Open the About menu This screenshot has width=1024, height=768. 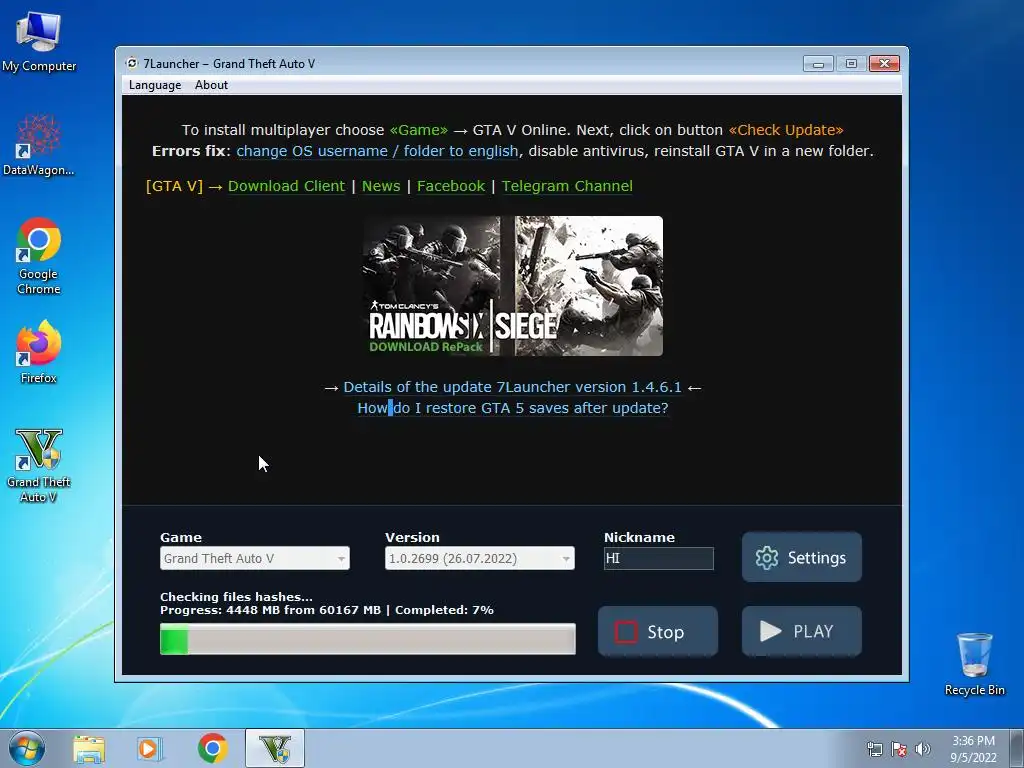point(211,85)
